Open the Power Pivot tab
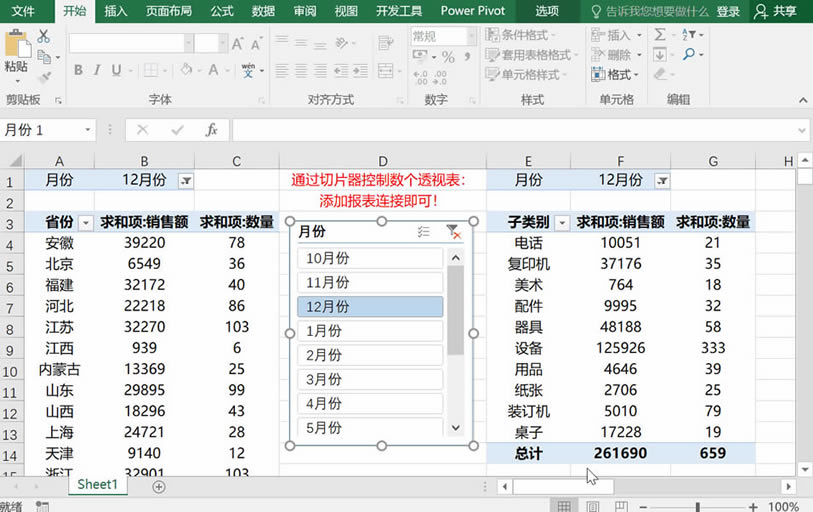Image resolution: width=813 pixels, height=512 pixels. tap(473, 11)
